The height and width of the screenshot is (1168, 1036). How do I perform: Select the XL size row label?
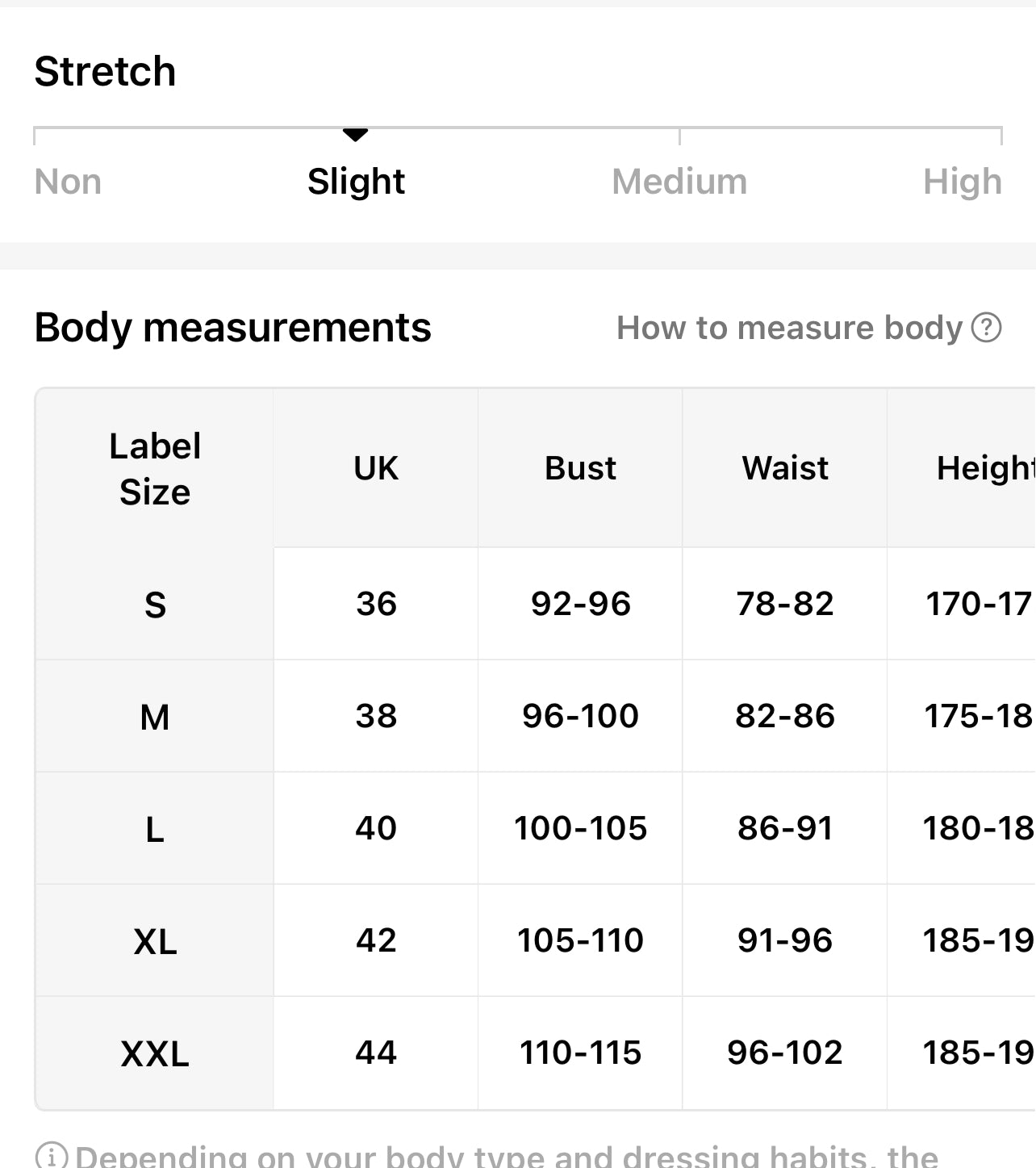click(155, 941)
